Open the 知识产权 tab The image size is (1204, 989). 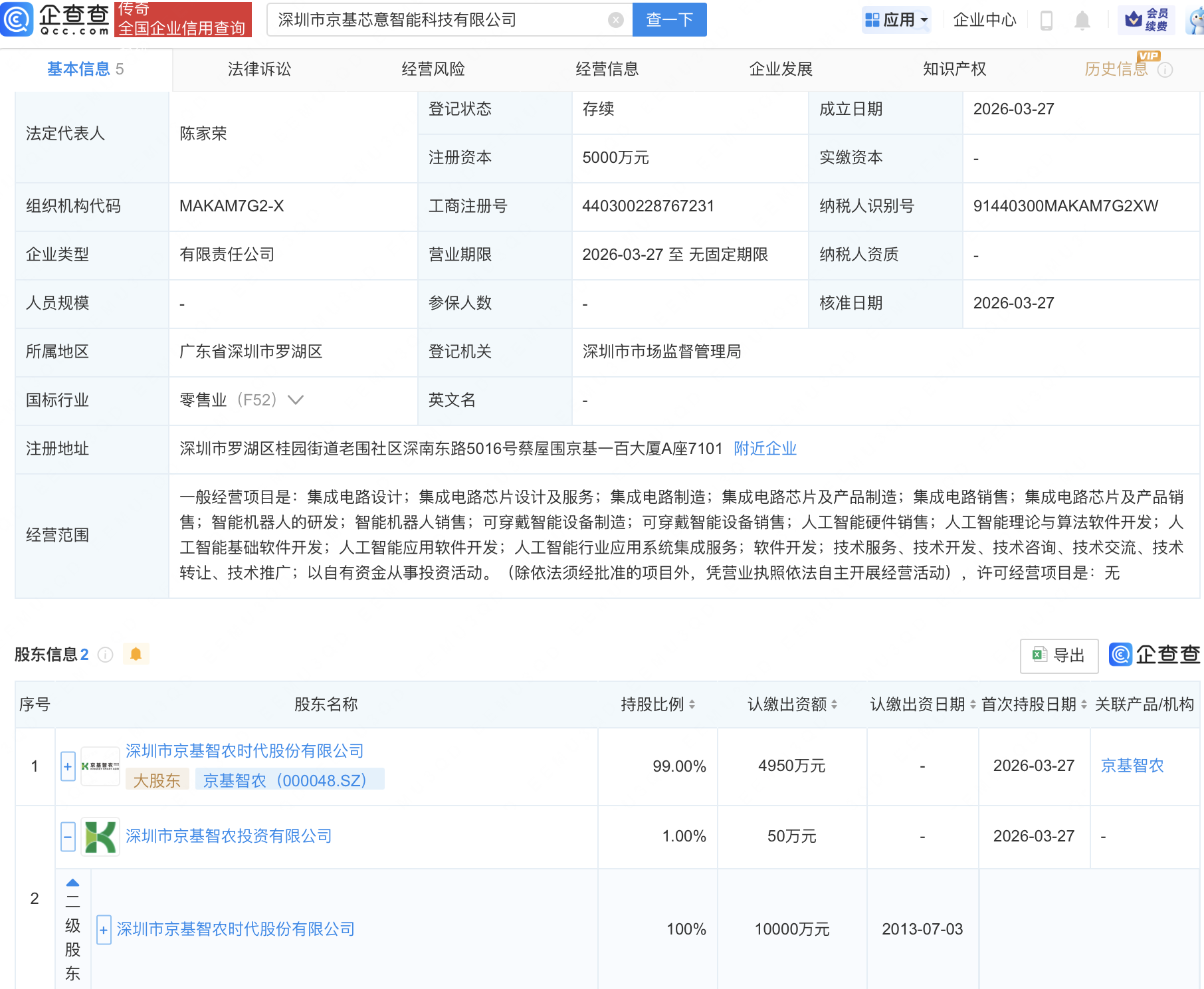tap(953, 68)
